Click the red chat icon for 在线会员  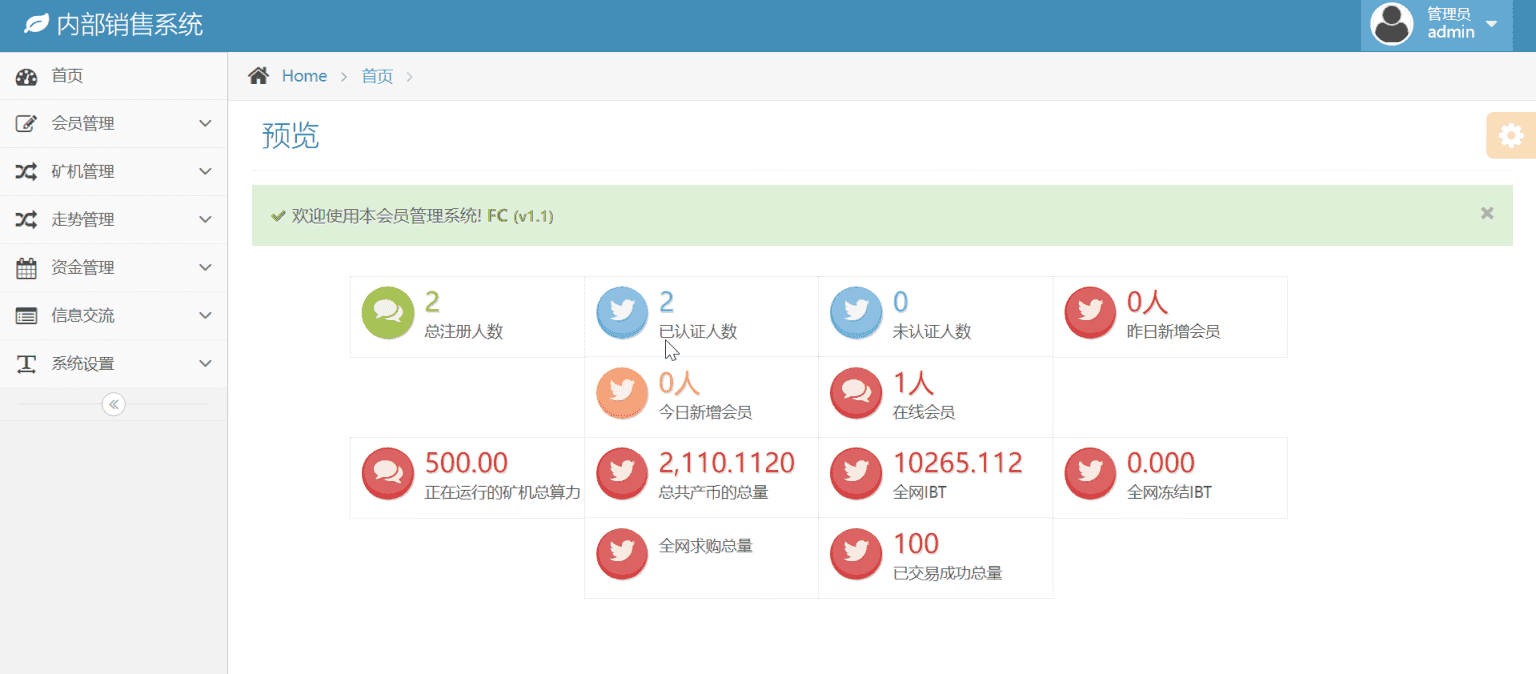[855, 393]
